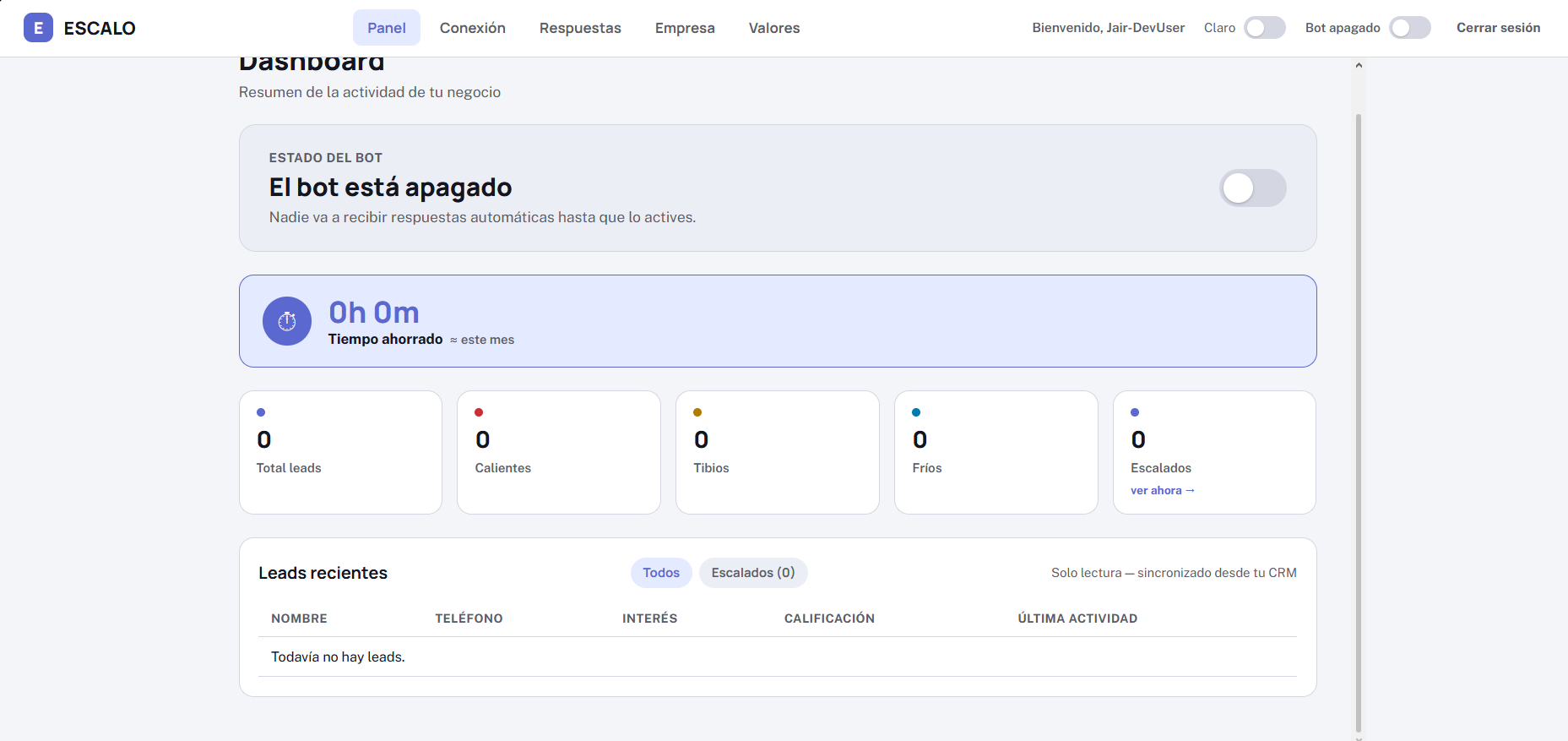Toggle the Claro theme switch
This screenshot has width=1568, height=741.
1265,28
